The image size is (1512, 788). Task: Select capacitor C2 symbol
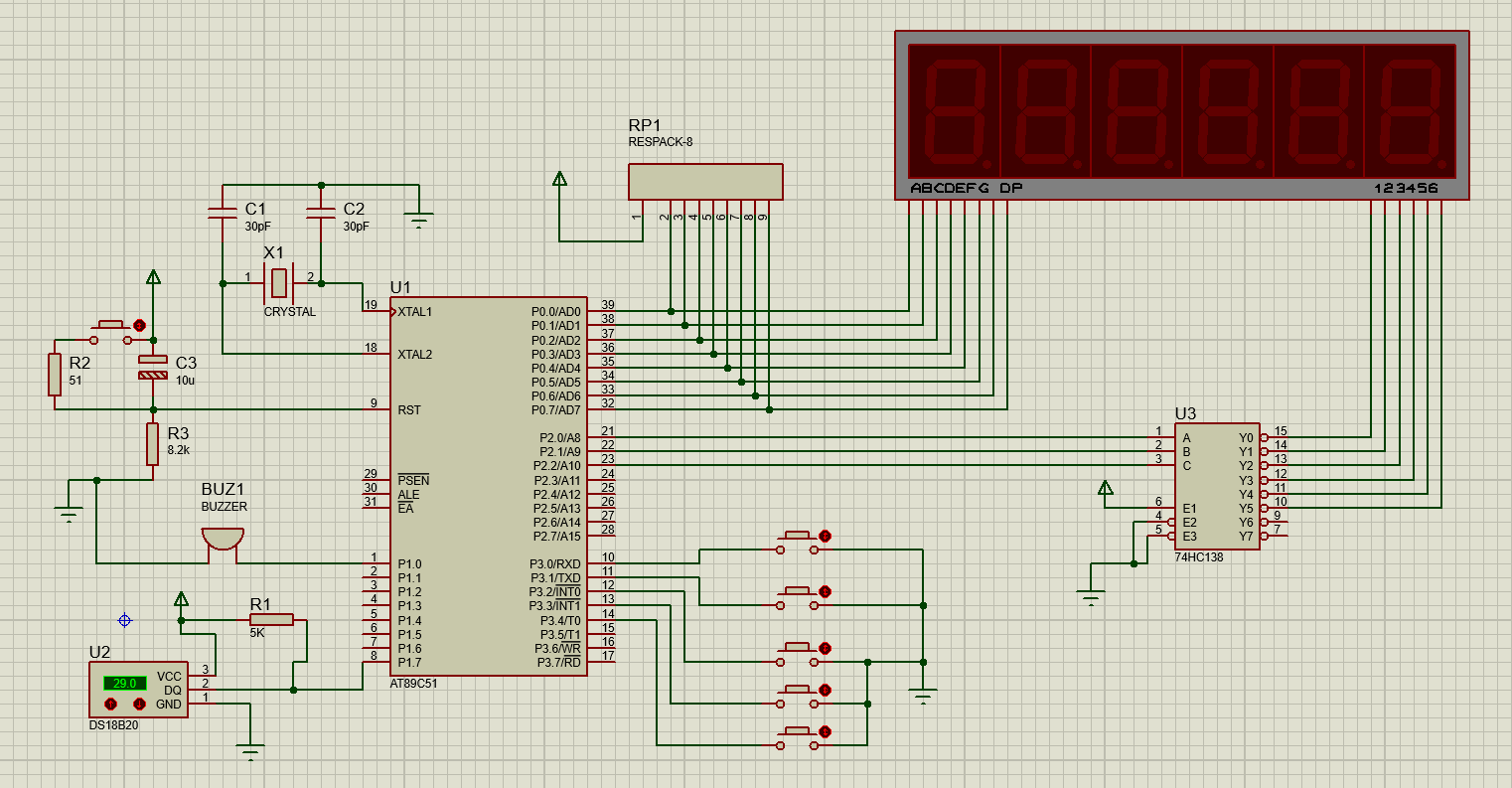coord(321,212)
